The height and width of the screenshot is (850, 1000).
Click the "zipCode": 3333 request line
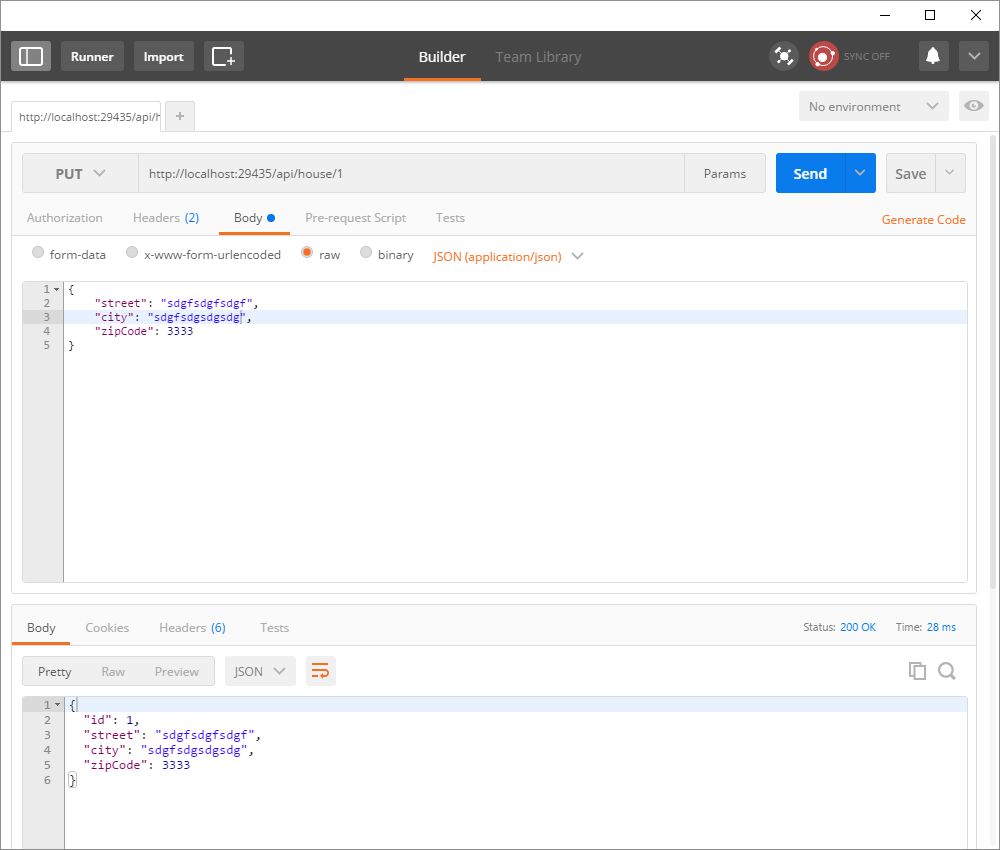[143, 331]
